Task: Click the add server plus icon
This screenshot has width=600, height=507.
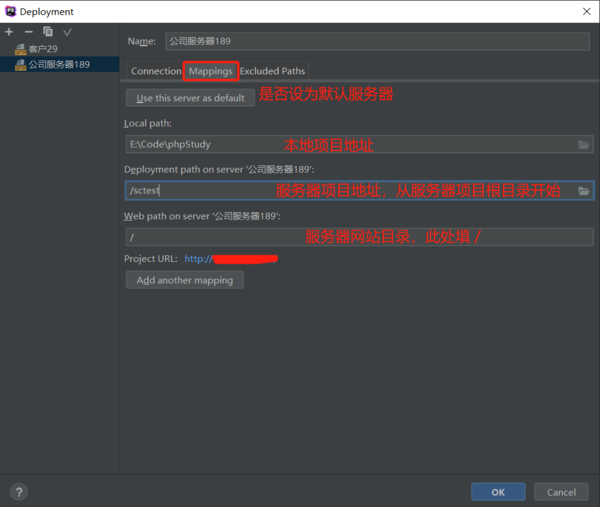Action: pos(9,32)
